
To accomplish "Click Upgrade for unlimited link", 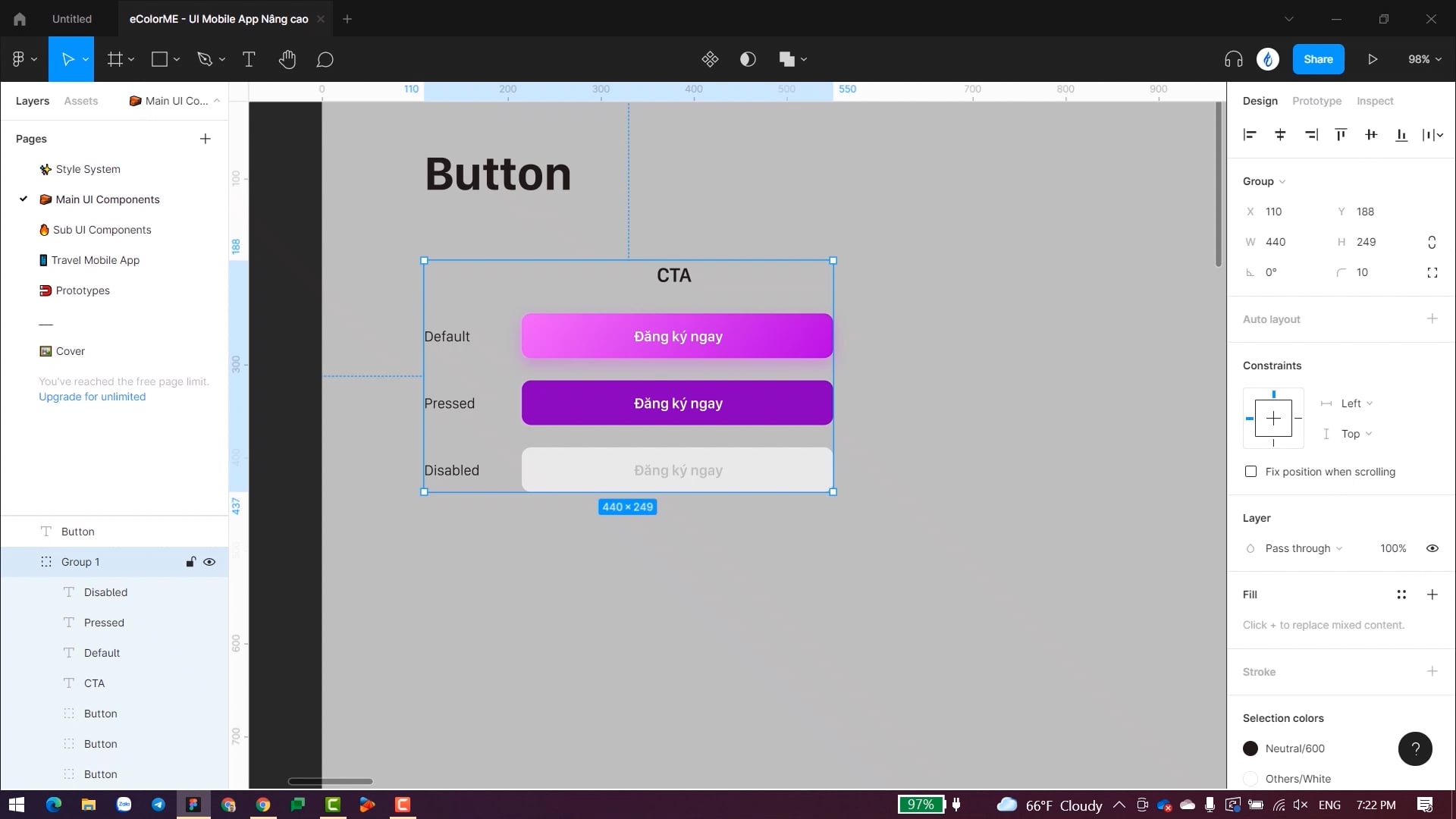I will pyautogui.click(x=92, y=397).
